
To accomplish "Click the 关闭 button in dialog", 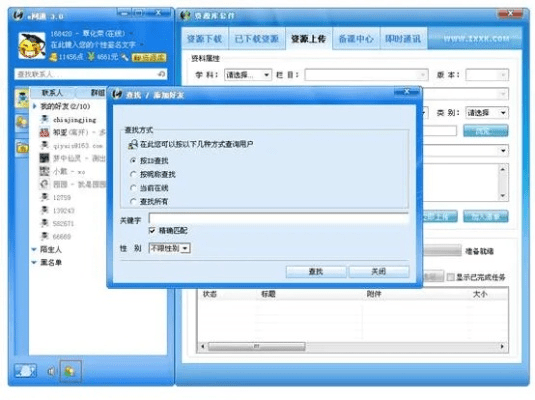I will (x=379, y=272).
